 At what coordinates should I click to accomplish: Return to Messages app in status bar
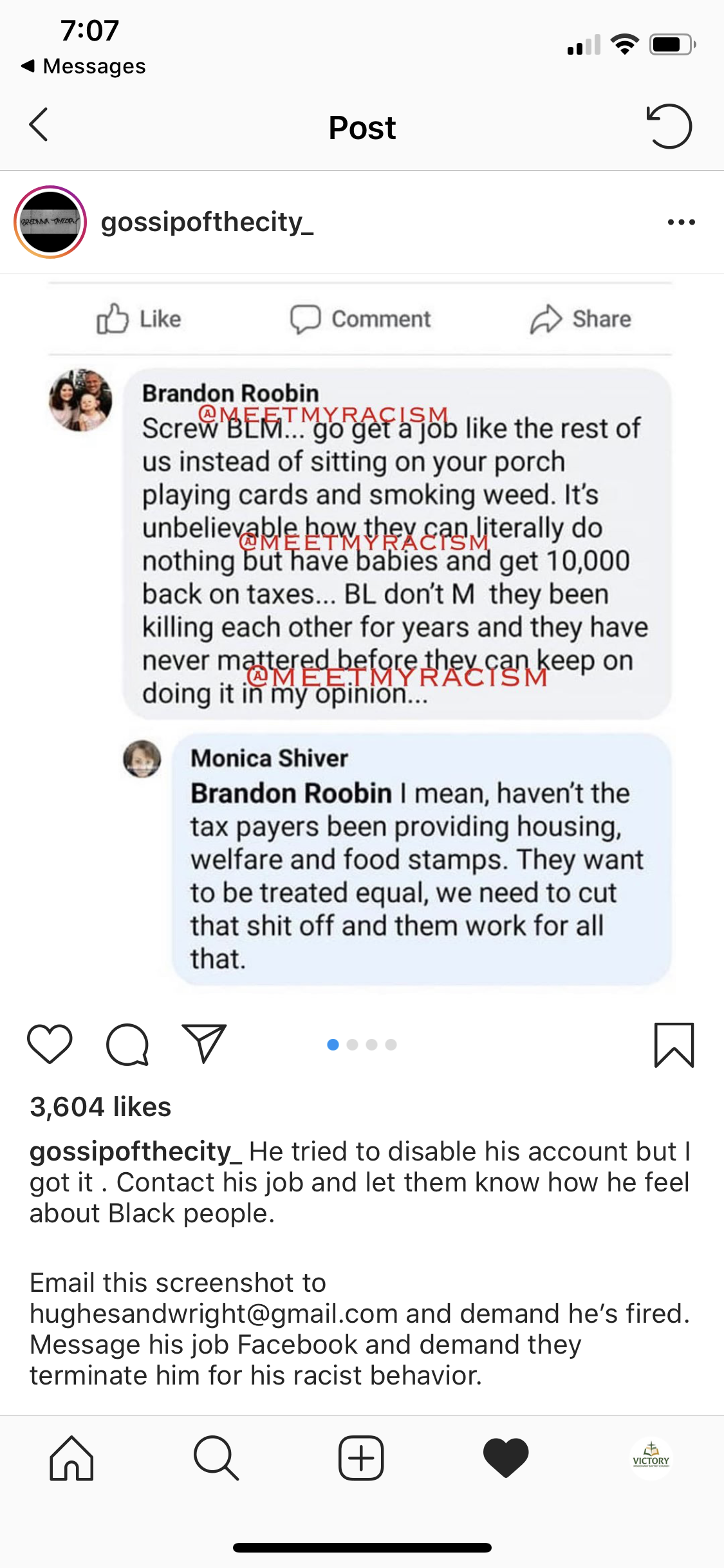[84, 66]
